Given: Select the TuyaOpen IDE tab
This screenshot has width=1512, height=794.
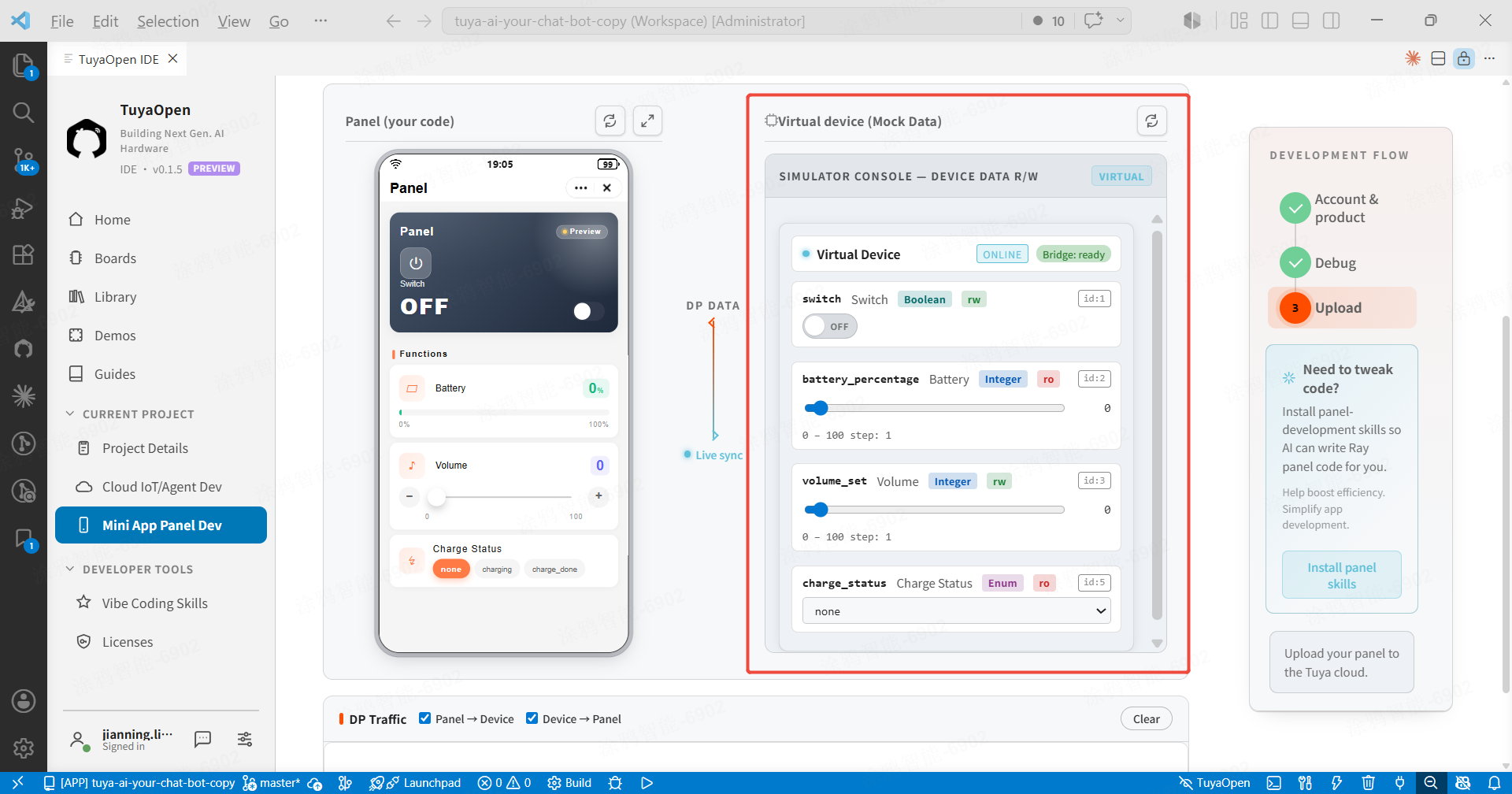Looking at the screenshot, I should tap(118, 59).
